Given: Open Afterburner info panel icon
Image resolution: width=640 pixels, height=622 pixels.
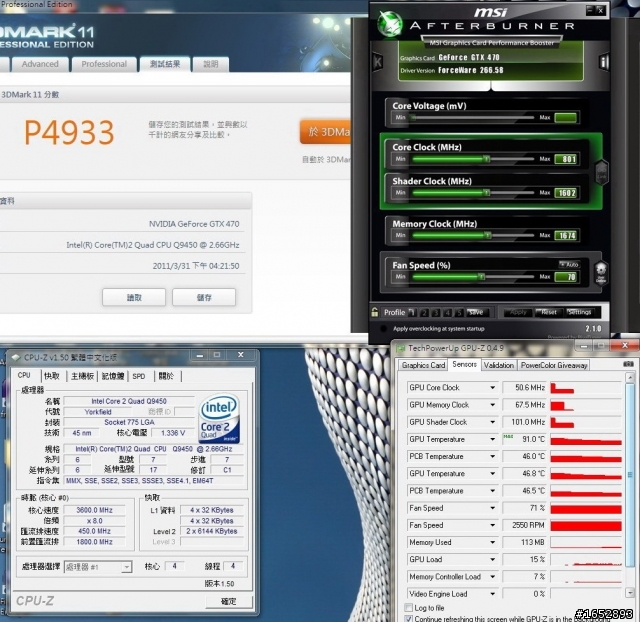Looking at the screenshot, I should [x=604, y=62].
